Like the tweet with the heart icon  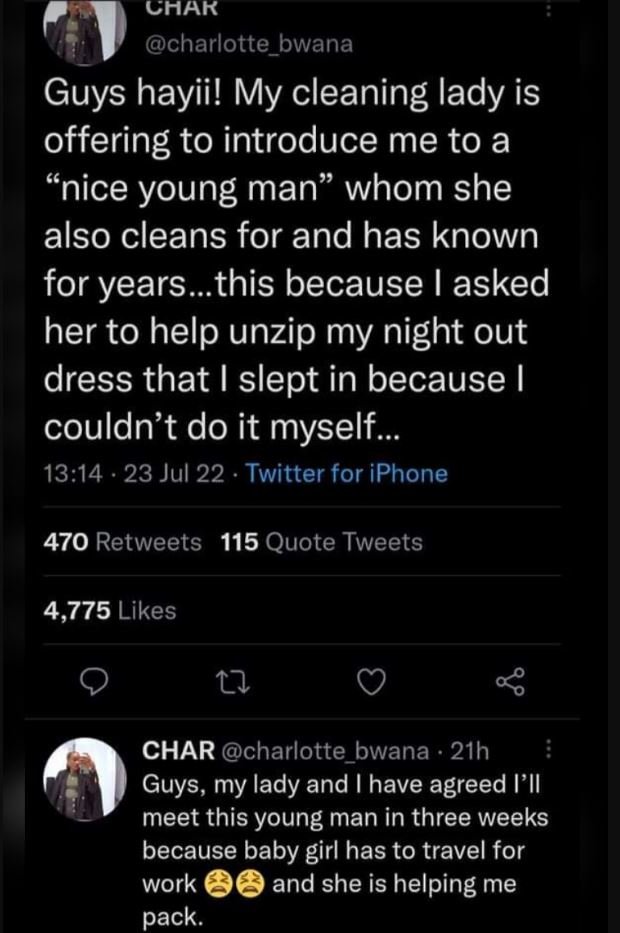tap(371, 682)
